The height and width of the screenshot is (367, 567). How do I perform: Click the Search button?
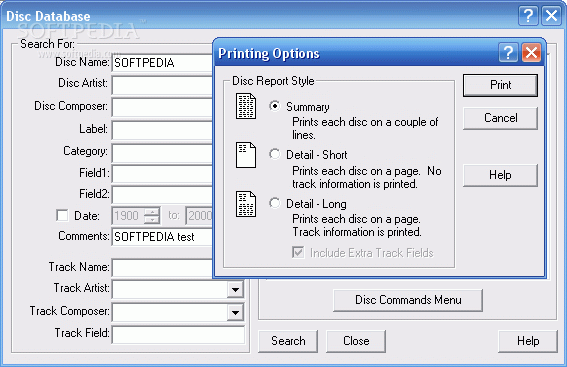[x=288, y=341]
